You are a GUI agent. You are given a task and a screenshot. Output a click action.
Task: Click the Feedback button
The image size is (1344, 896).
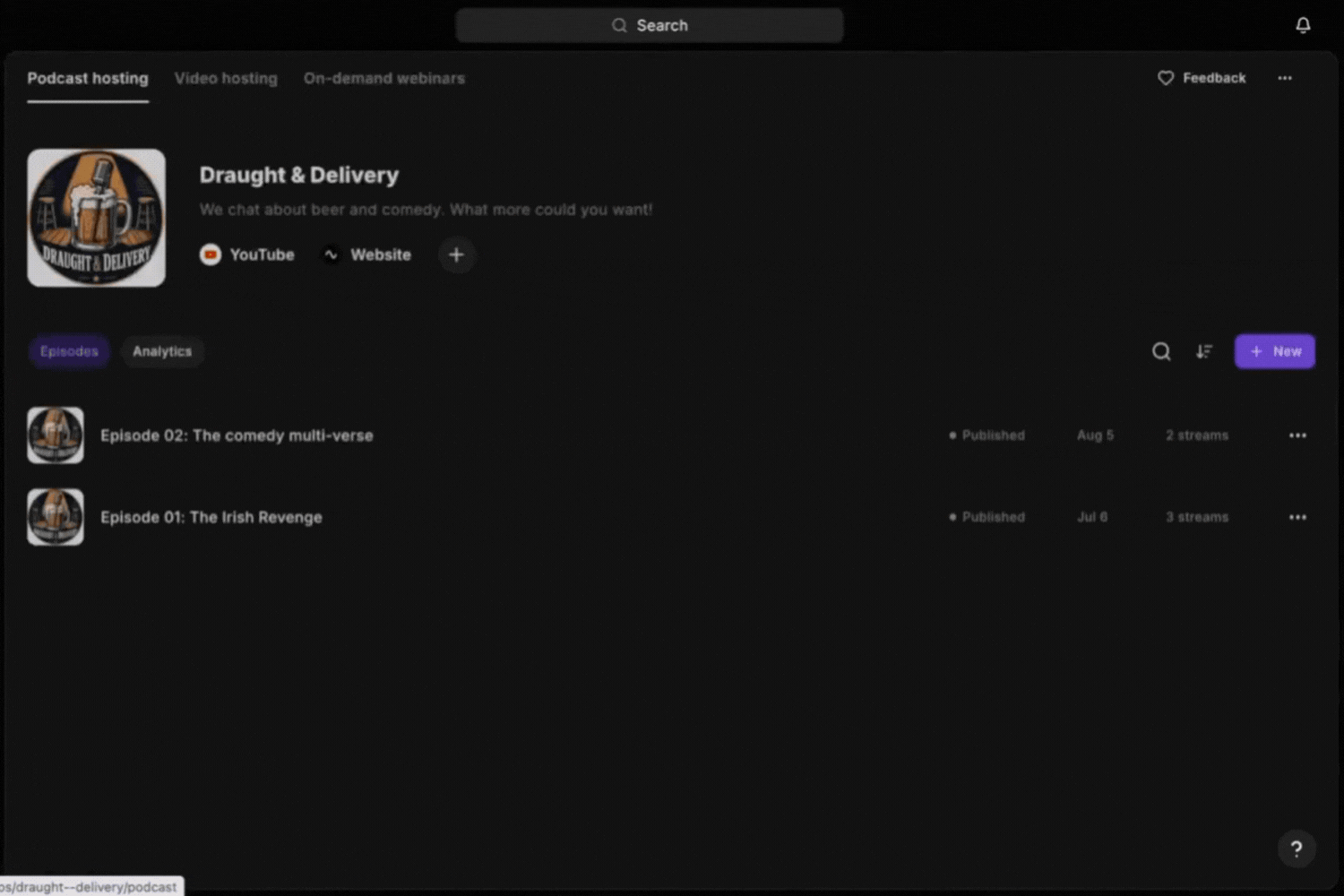pos(1202,78)
